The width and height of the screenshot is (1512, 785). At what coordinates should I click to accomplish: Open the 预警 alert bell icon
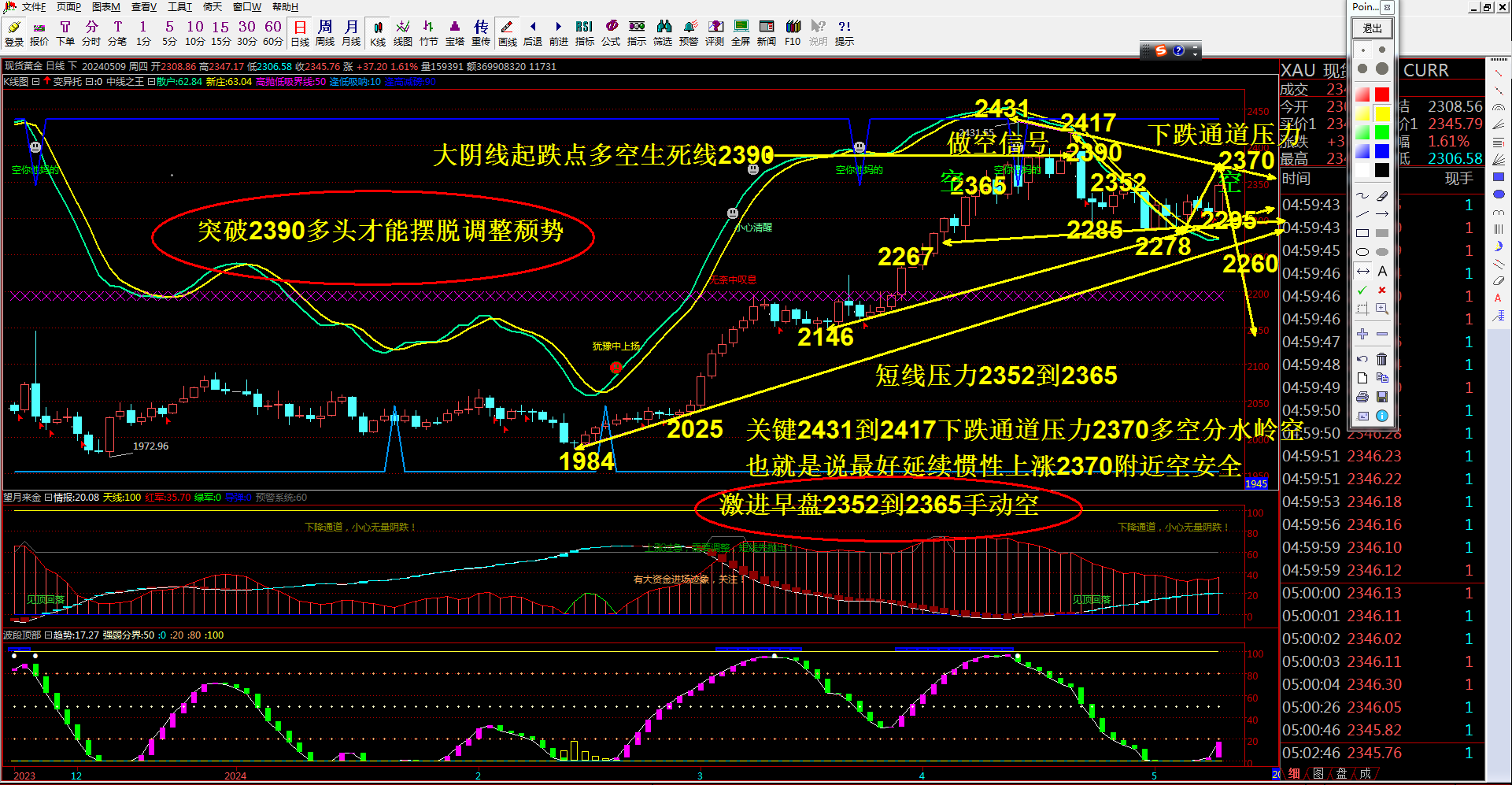689,33
